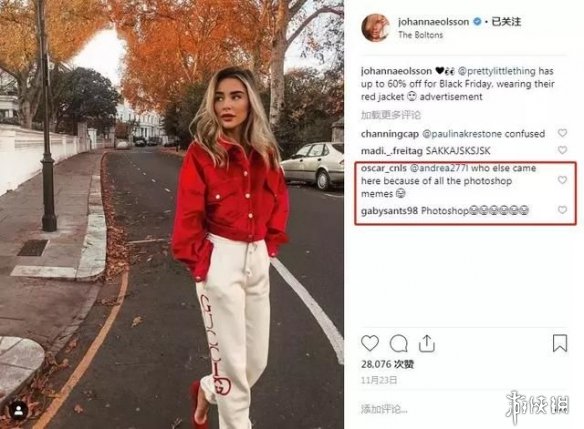
Task: Like the post with the heart icon
Action: [370, 343]
